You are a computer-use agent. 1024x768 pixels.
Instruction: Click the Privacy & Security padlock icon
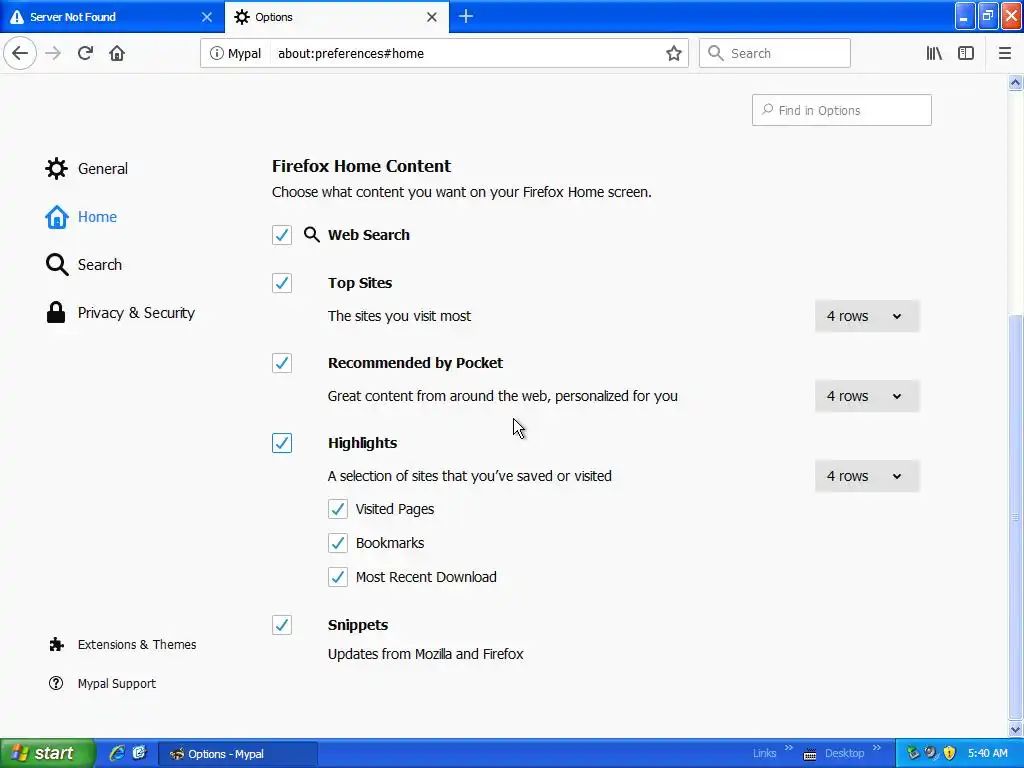point(56,313)
